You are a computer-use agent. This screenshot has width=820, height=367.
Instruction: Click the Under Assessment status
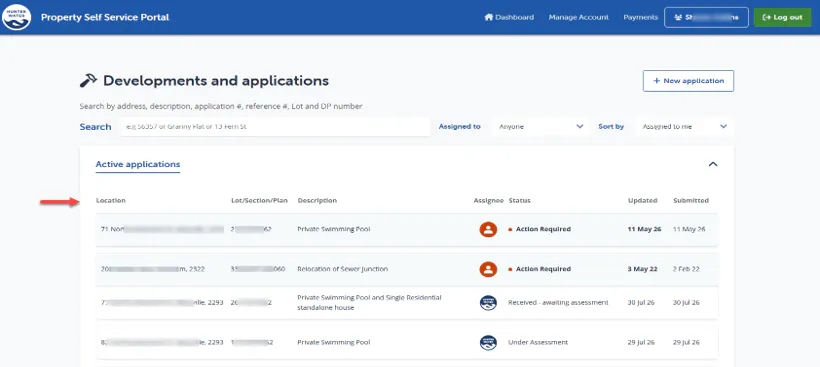click(538, 342)
